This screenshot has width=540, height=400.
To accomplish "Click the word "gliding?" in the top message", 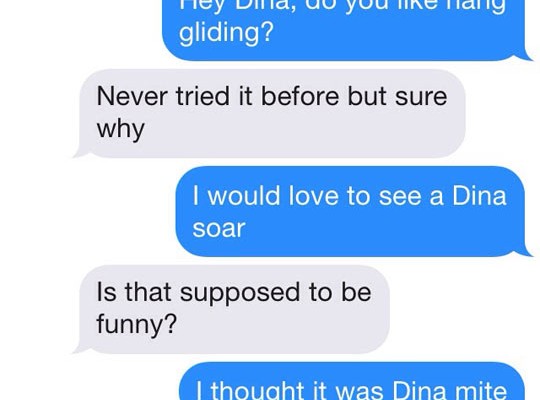I will coord(226,33).
